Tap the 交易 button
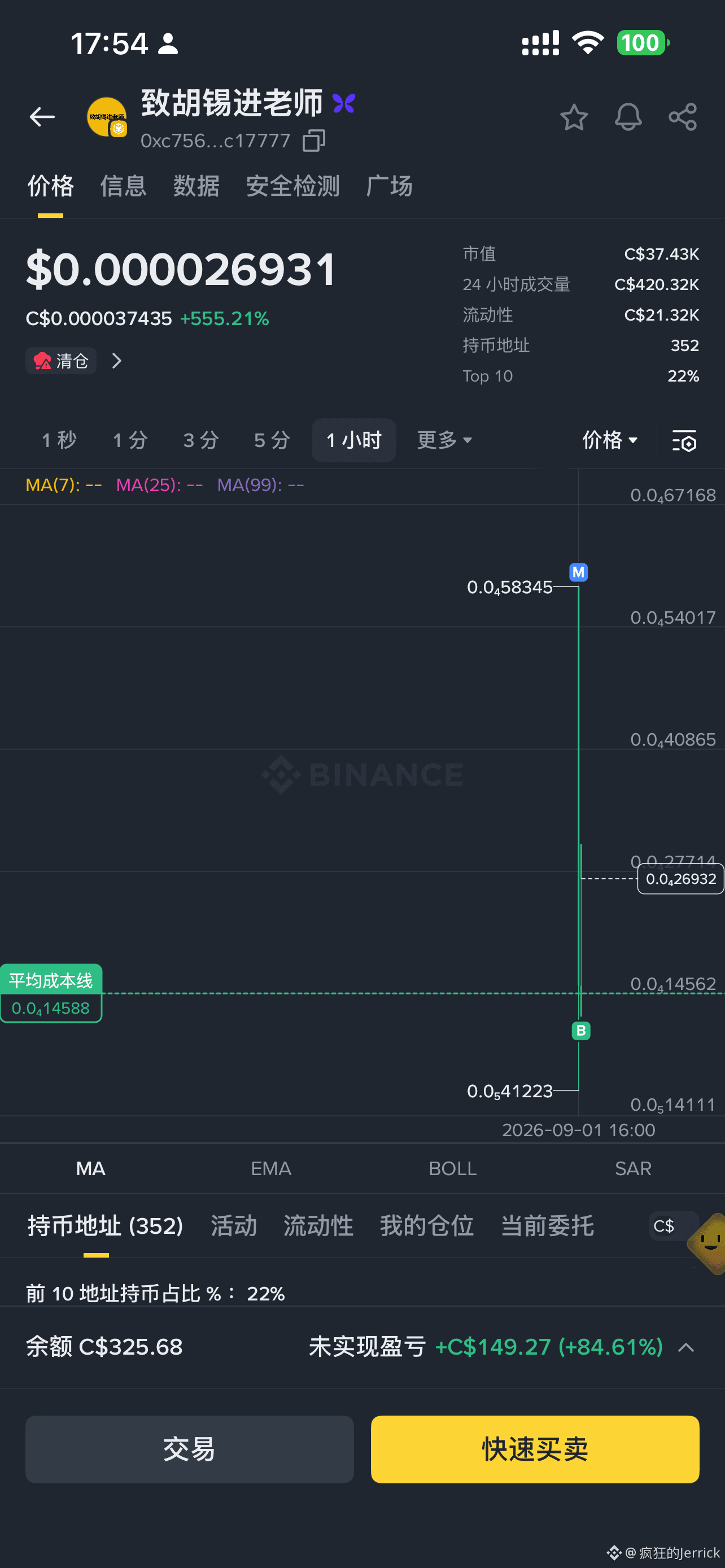 tap(189, 1449)
